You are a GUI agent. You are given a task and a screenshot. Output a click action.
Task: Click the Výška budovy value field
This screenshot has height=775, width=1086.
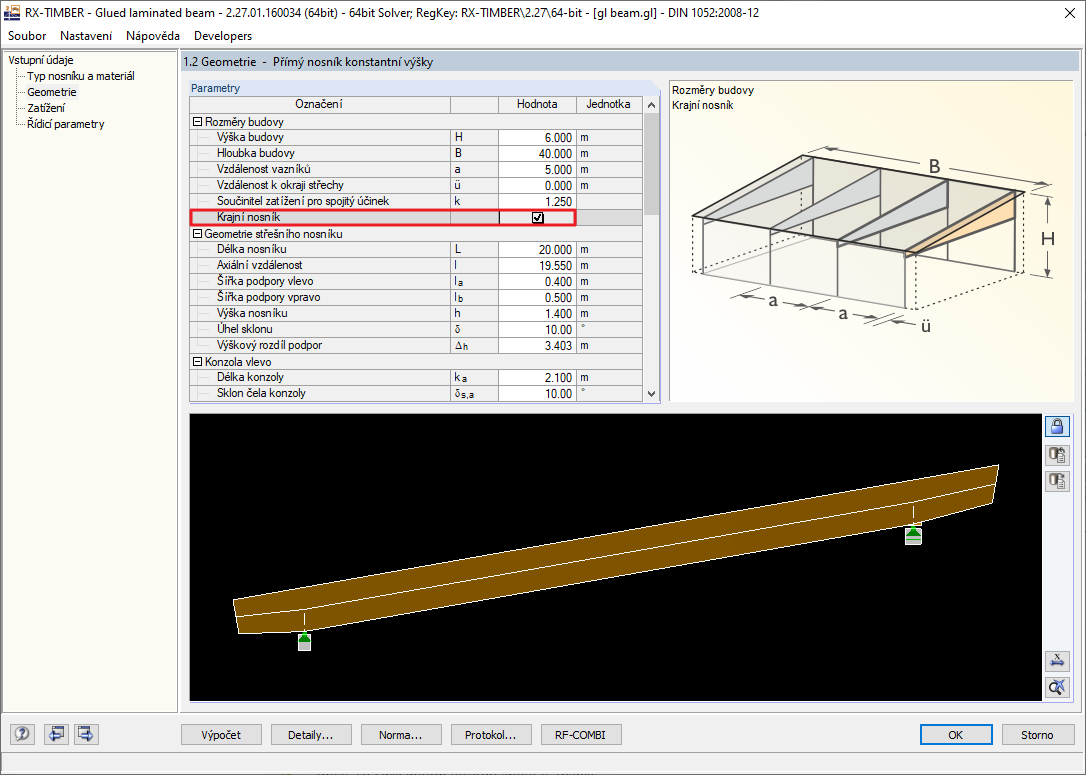click(x=537, y=137)
